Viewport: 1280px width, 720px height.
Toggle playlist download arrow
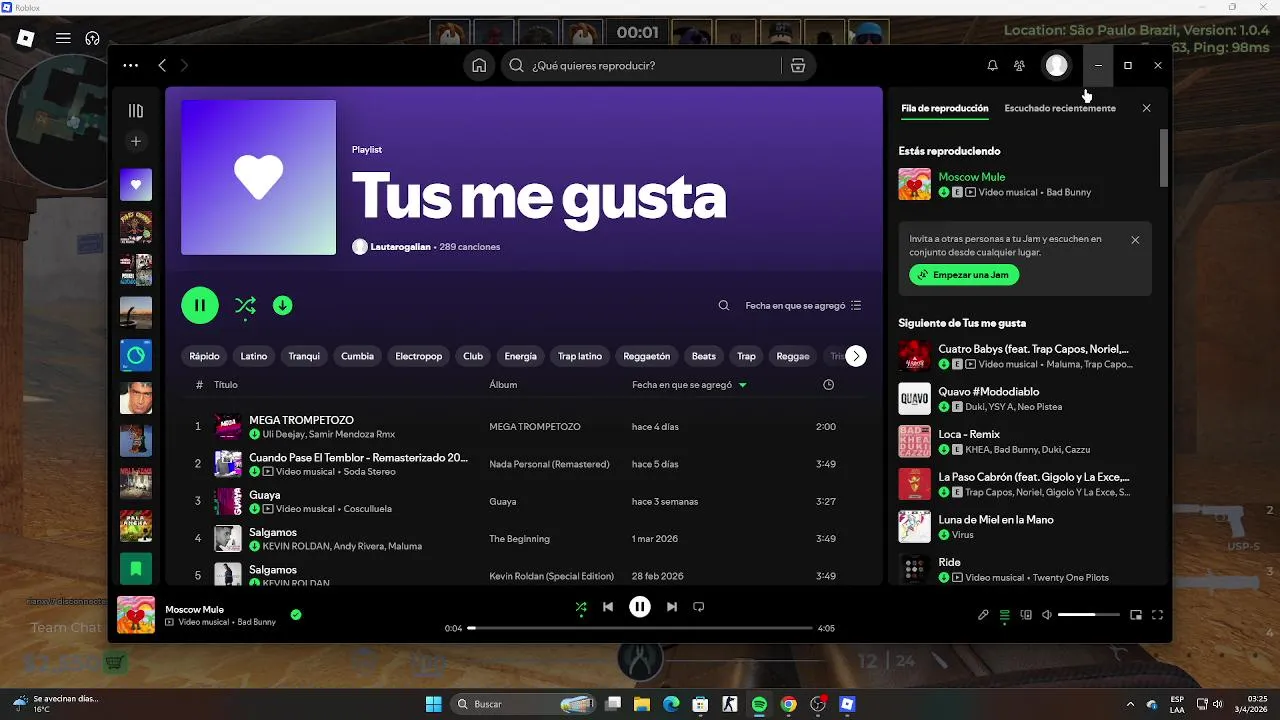tap(283, 305)
